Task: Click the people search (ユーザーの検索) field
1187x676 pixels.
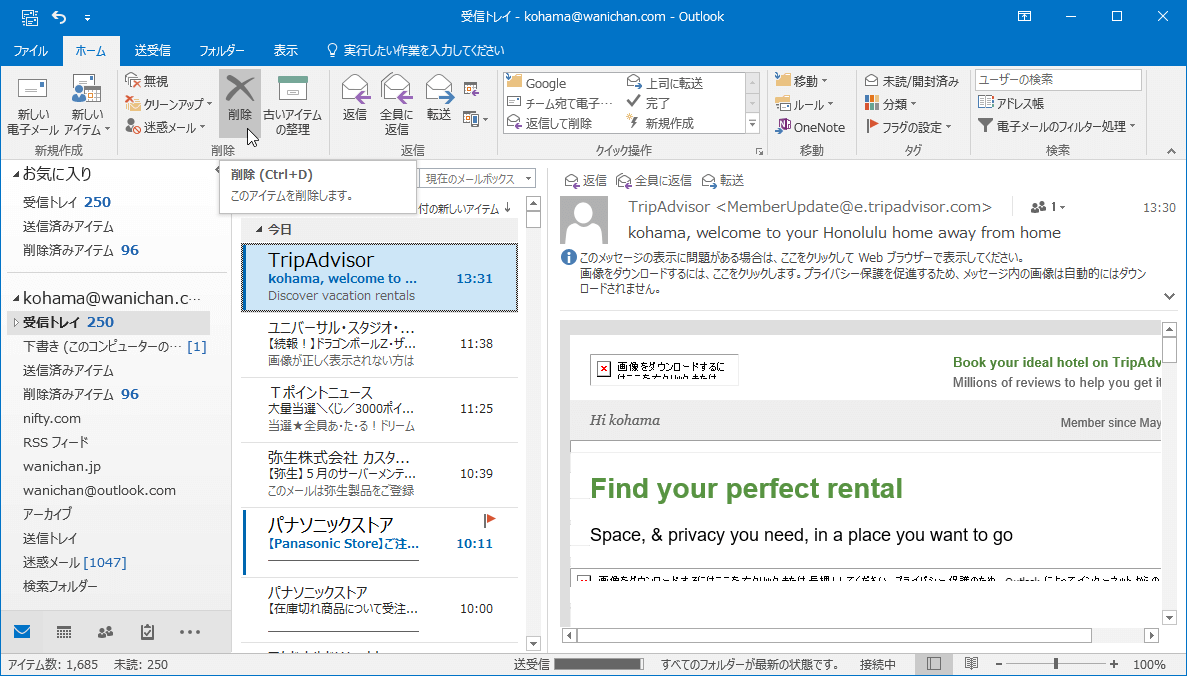Action: [x=1058, y=79]
